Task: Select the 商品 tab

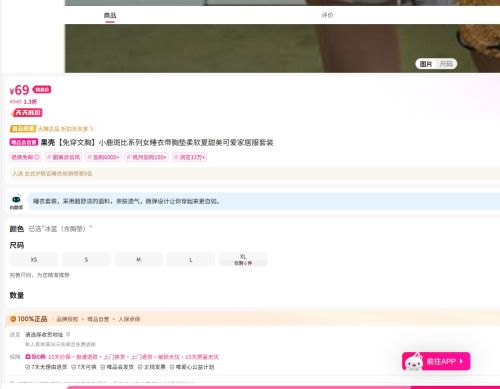Action: pos(110,15)
